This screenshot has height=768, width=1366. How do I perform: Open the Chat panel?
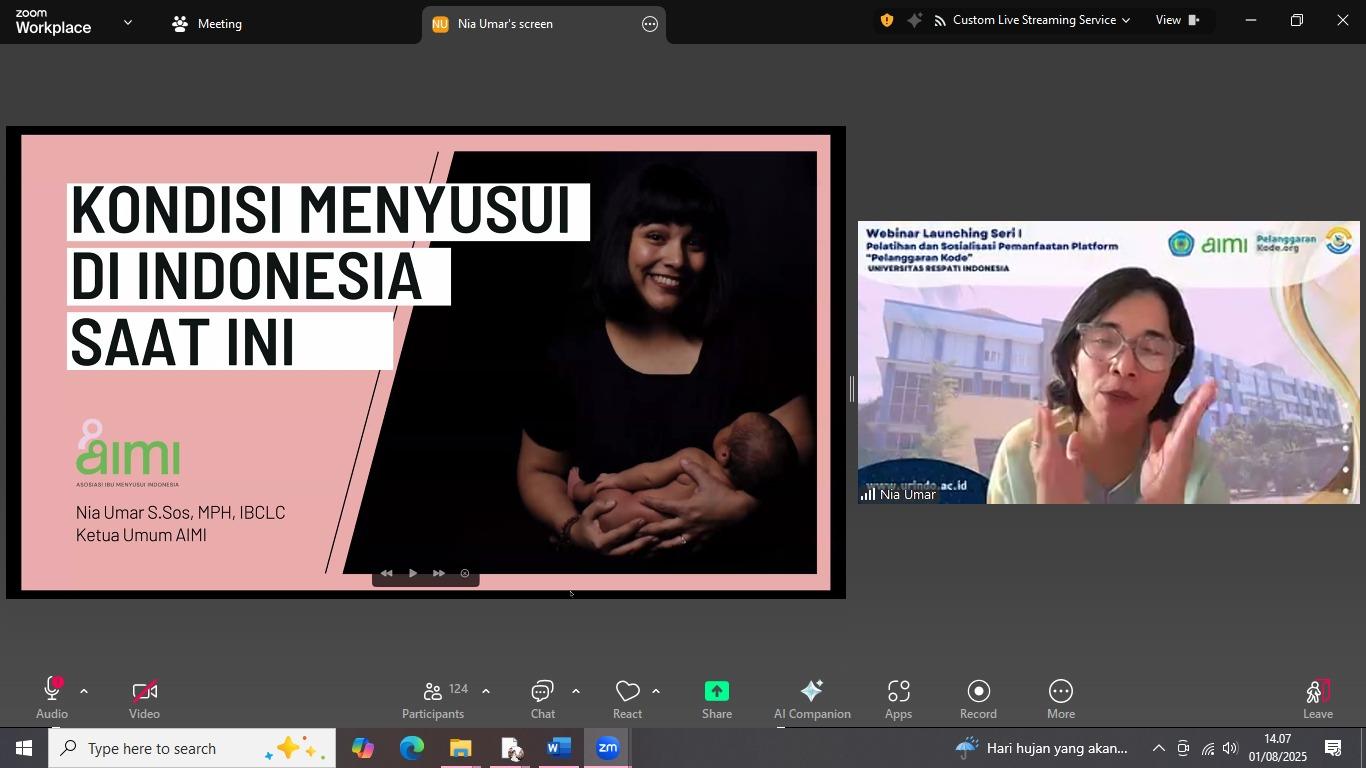[541, 697]
